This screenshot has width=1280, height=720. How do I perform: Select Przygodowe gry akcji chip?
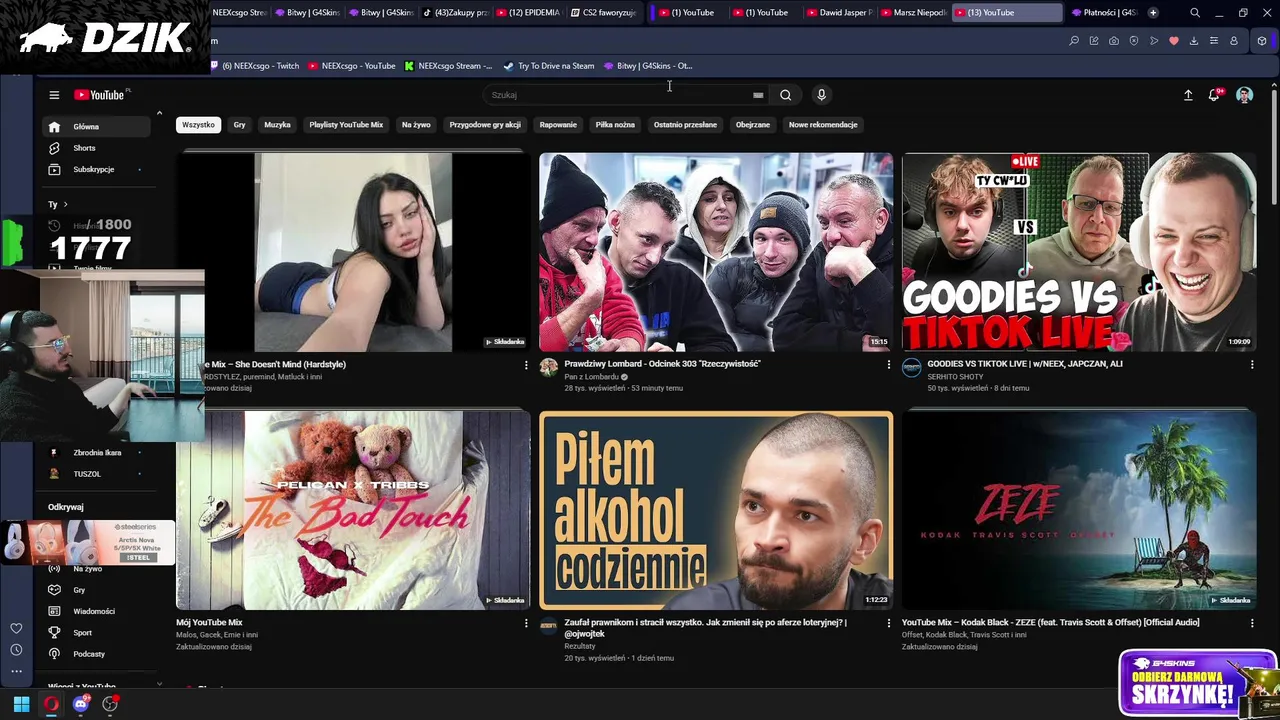tap(485, 125)
